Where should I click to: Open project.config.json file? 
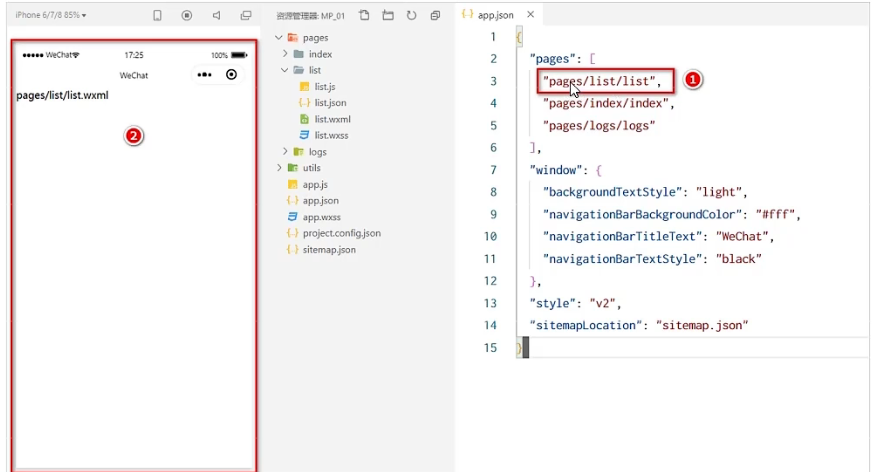tap(340, 233)
